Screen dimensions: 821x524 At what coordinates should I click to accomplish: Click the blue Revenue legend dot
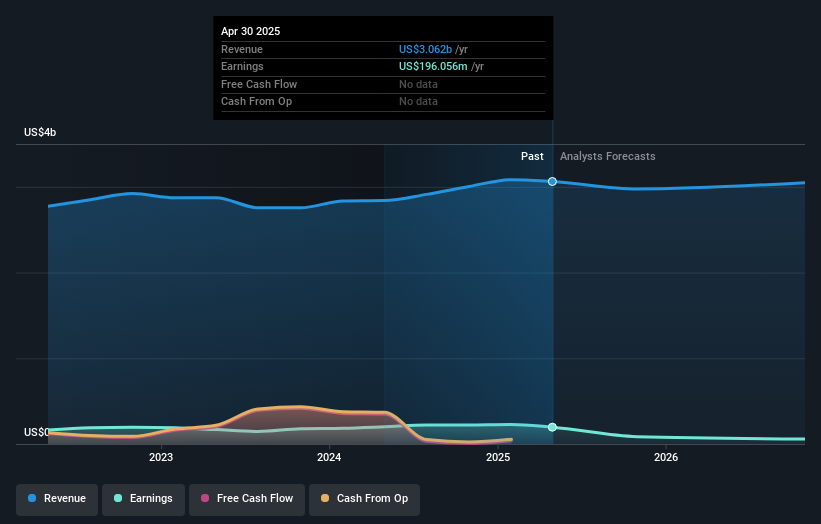tap(32, 498)
